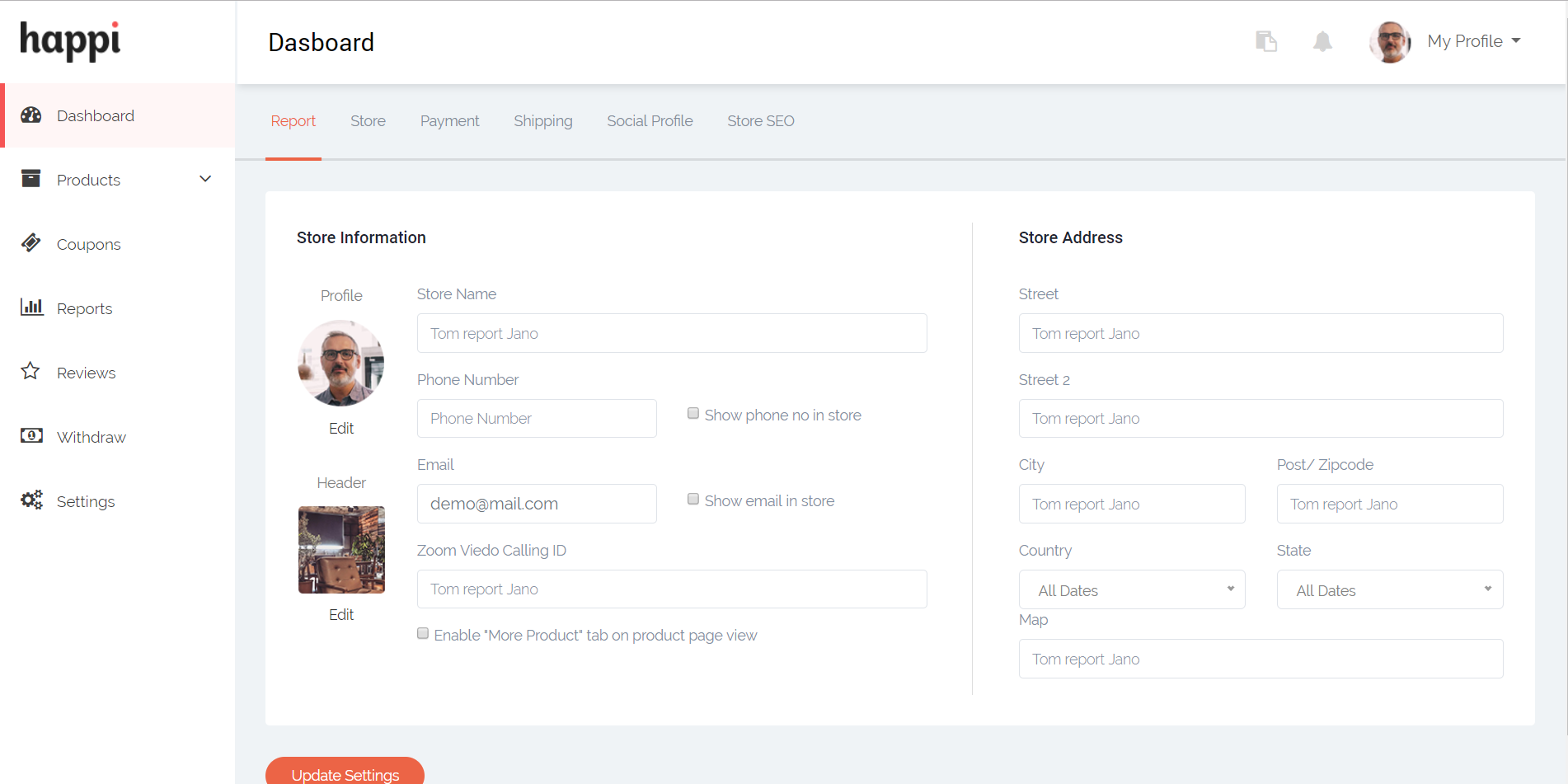Toggle Show email in store checkbox
The width and height of the screenshot is (1568, 784).
point(693,500)
